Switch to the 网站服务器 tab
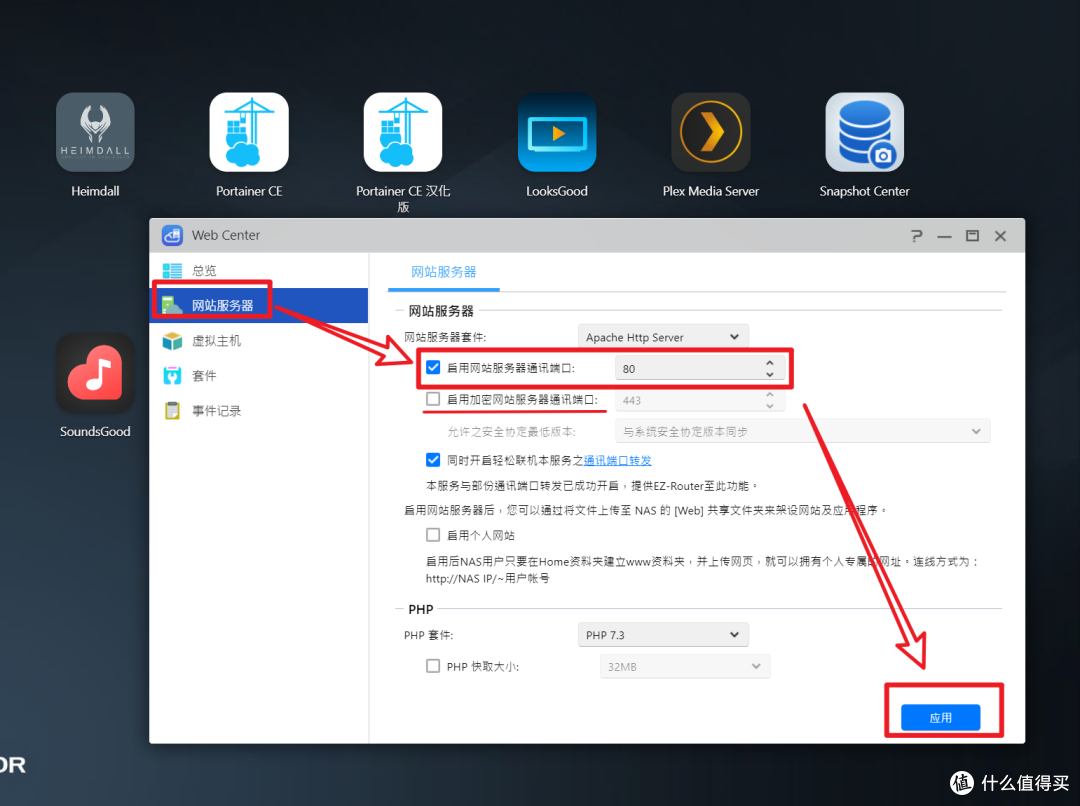The width and height of the screenshot is (1080, 806). coord(444,272)
